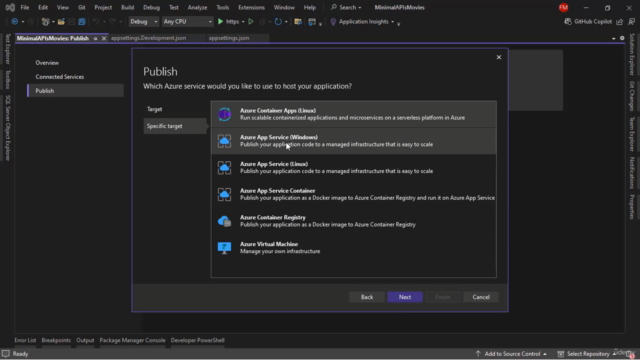Screen dimensions: 640x360
Task: Click the window layout toolbar icon
Action: [312, 22]
